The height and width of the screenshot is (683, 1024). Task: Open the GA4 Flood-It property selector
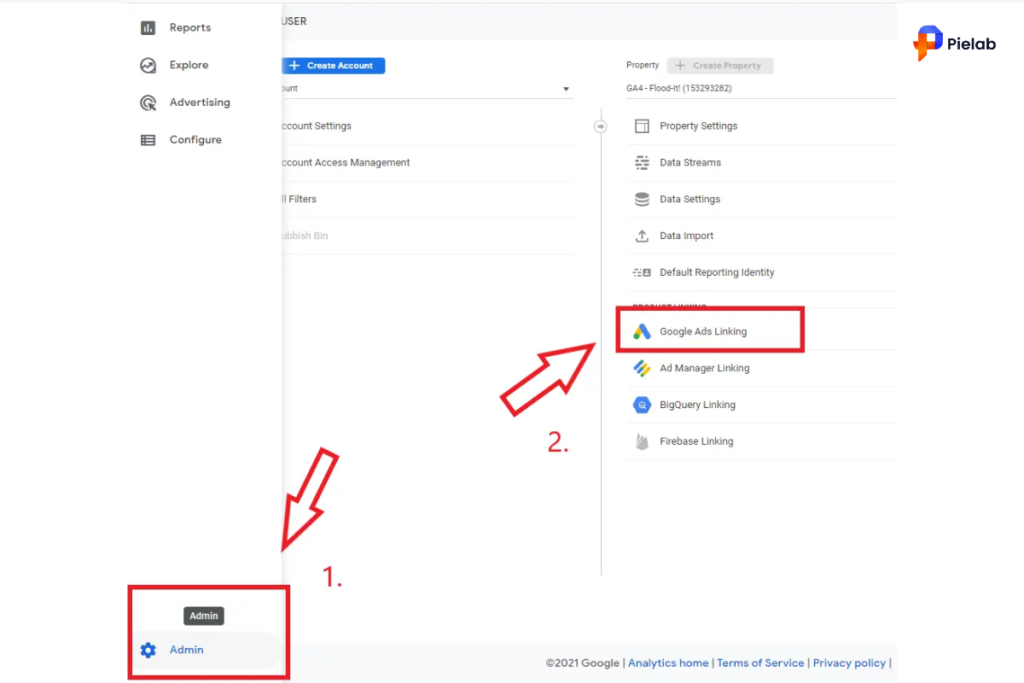761,88
